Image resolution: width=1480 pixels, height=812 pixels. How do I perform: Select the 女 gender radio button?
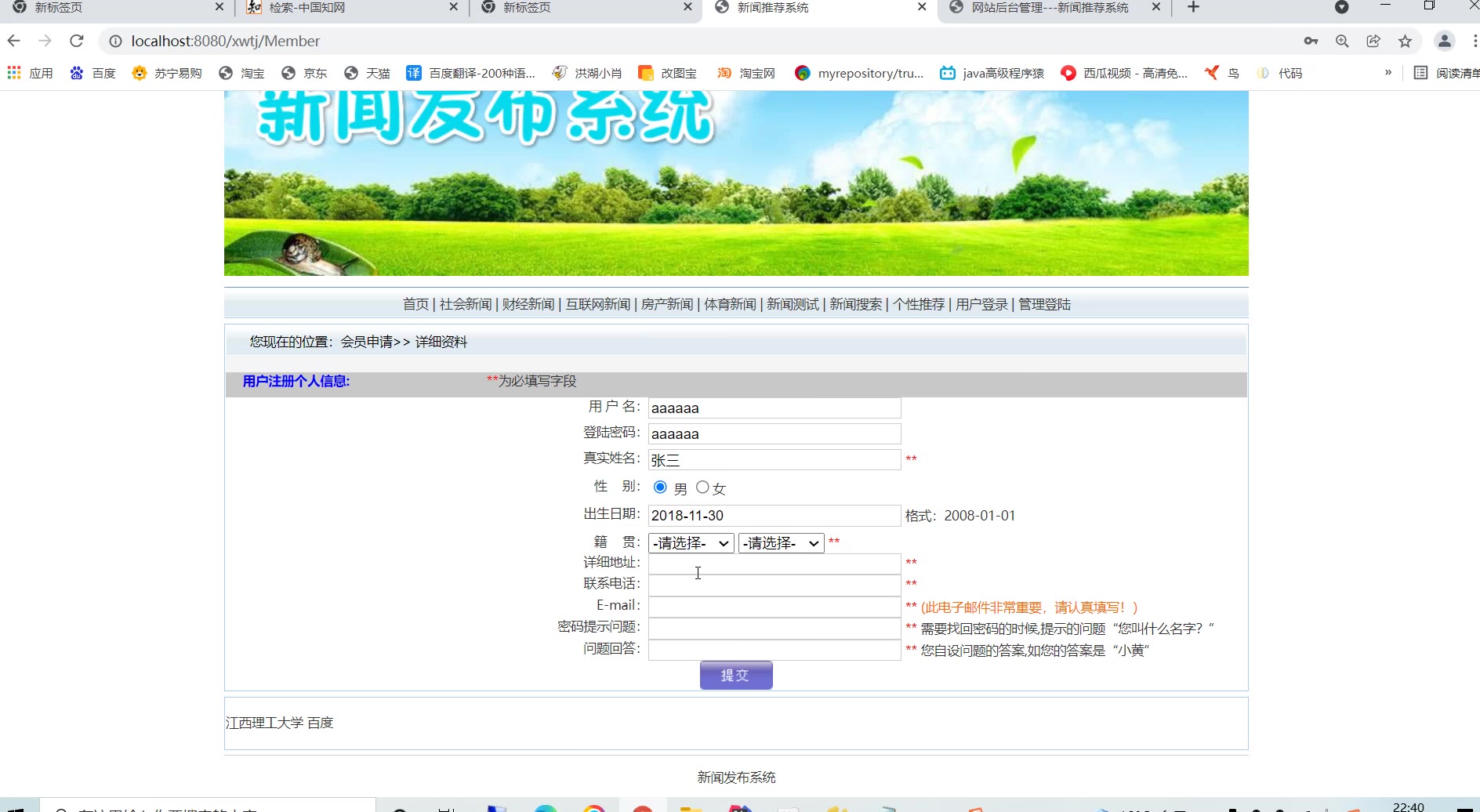tap(702, 488)
